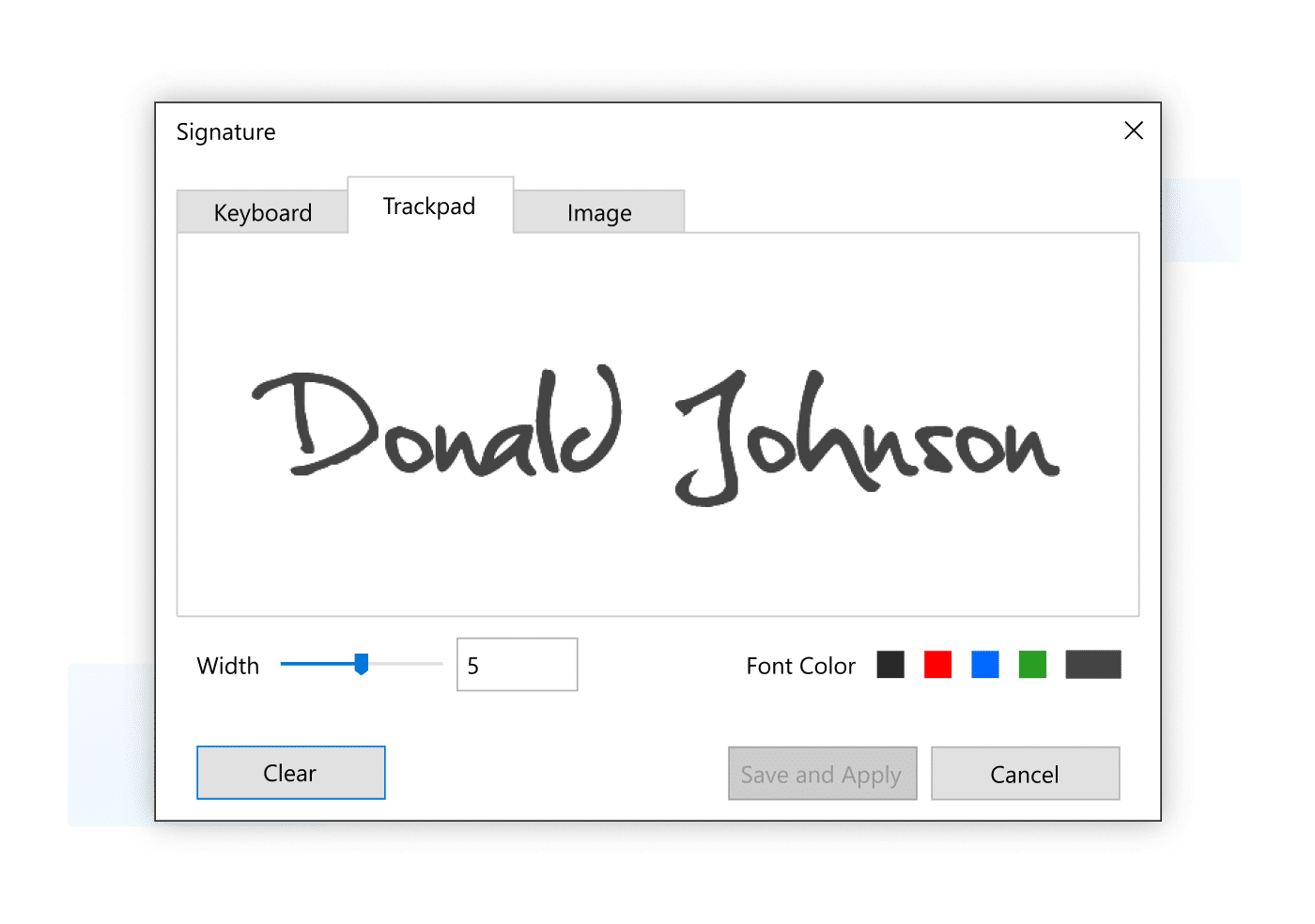Cancel the signature dialog
Image resolution: width=1315 pixels, height=924 pixels.
tap(1025, 774)
